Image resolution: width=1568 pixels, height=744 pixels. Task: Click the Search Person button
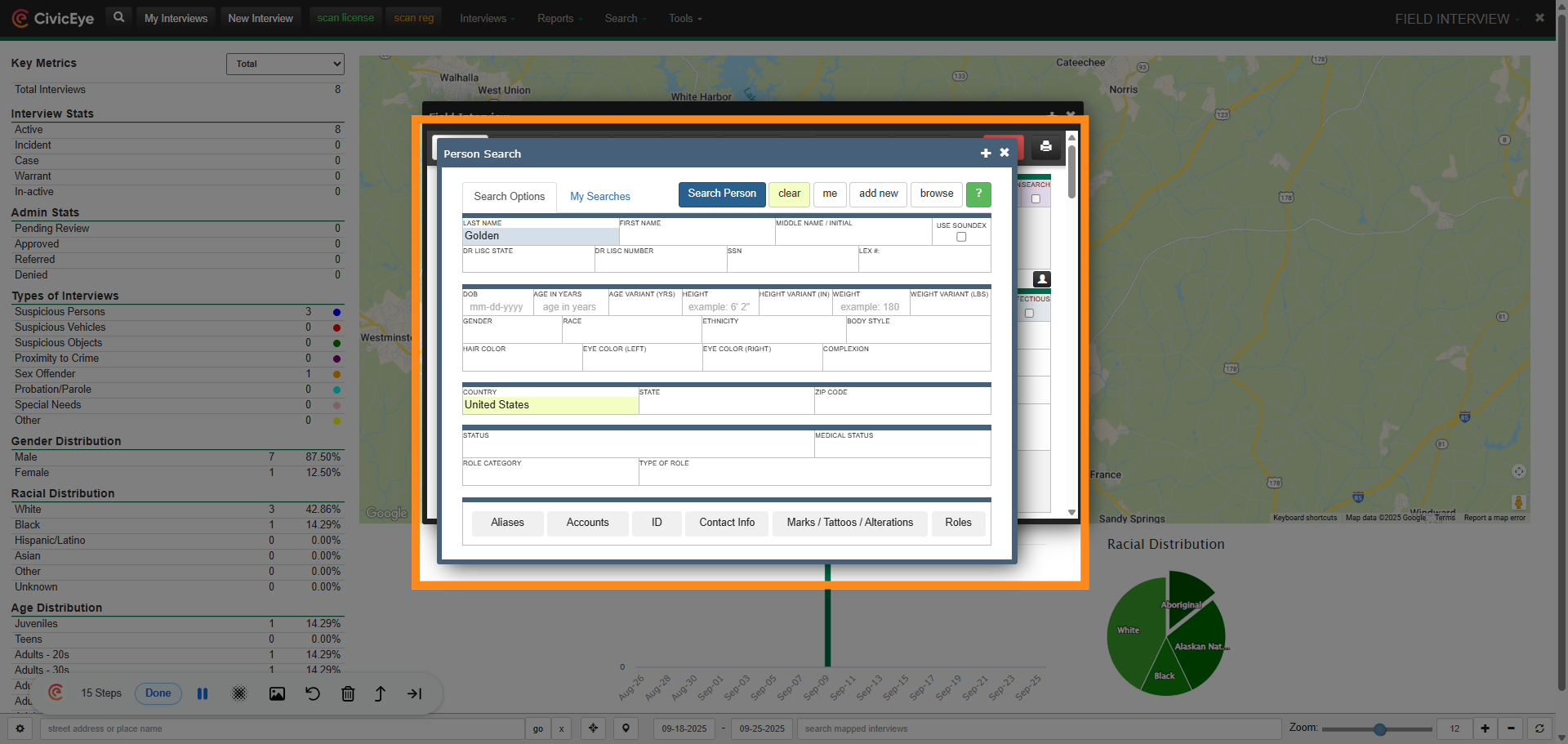[x=722, y=194]
